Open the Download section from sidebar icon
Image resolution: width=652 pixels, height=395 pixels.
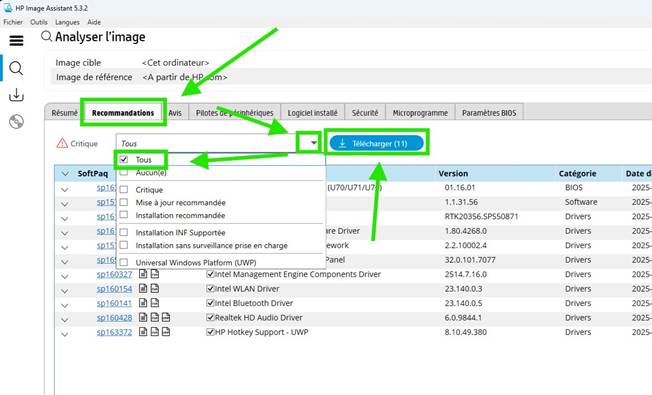[x=16, y=95]
